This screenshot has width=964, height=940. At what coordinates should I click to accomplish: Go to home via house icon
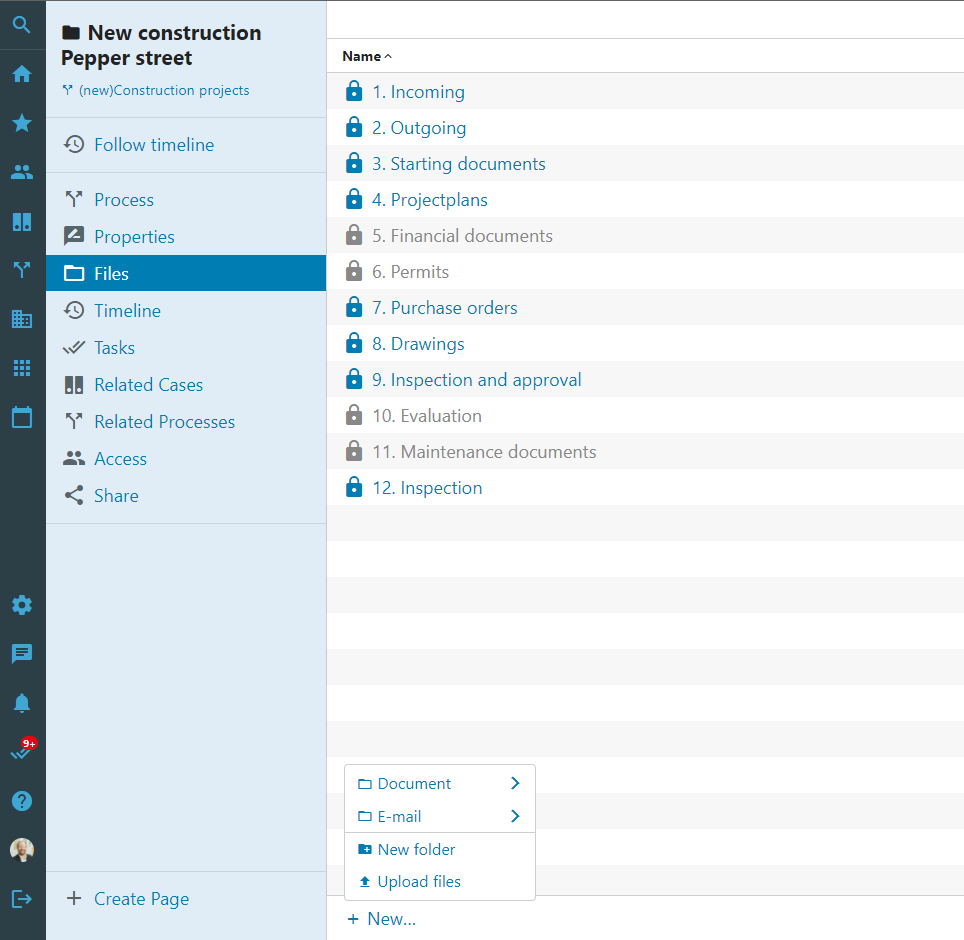tap(22, 74)
